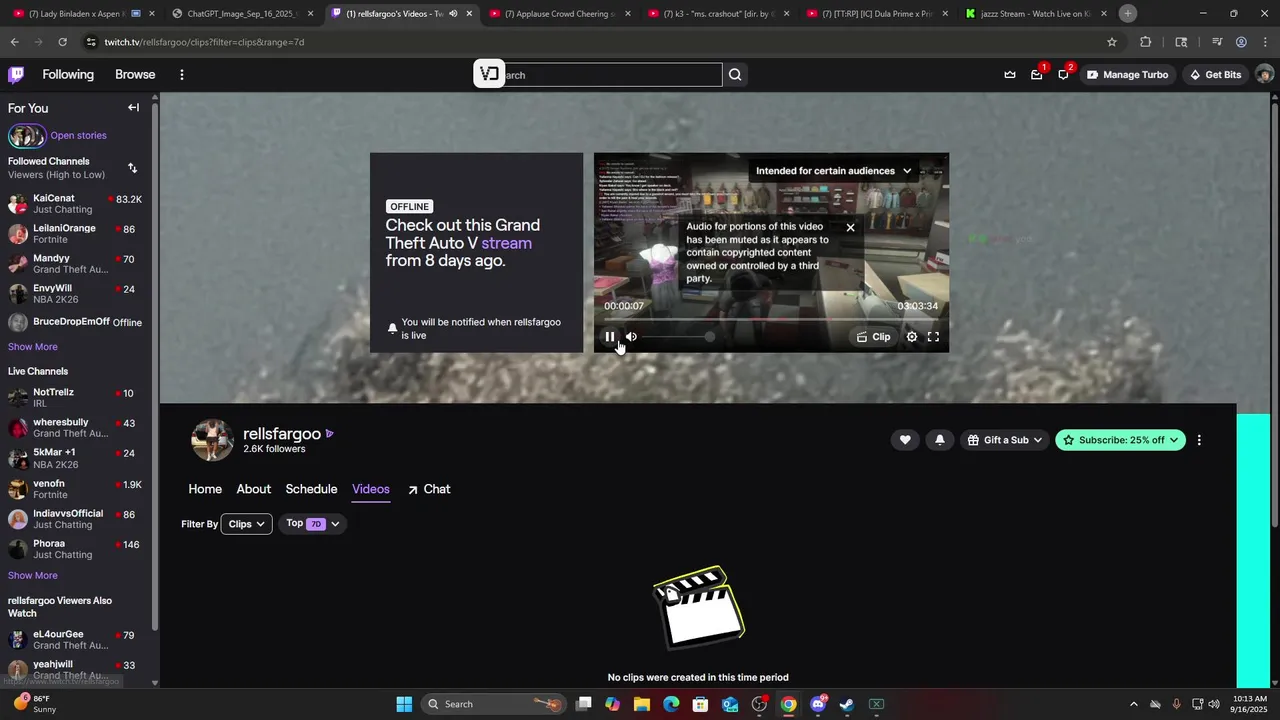Click the verified partner badge icon
1280x720 pixels.
click(x=329, y=434)
